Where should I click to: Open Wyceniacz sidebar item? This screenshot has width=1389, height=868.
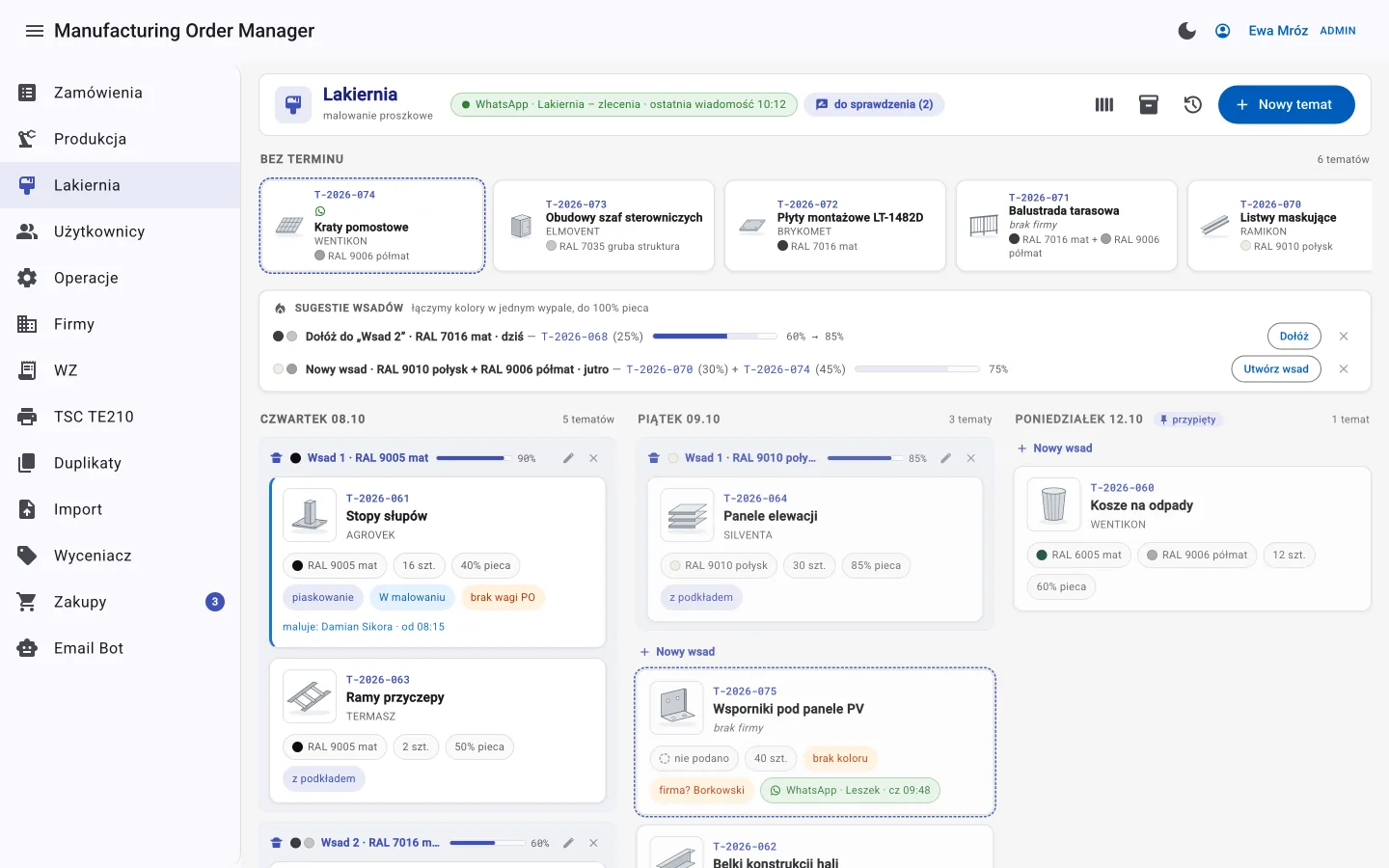click(x=120, y=556)
